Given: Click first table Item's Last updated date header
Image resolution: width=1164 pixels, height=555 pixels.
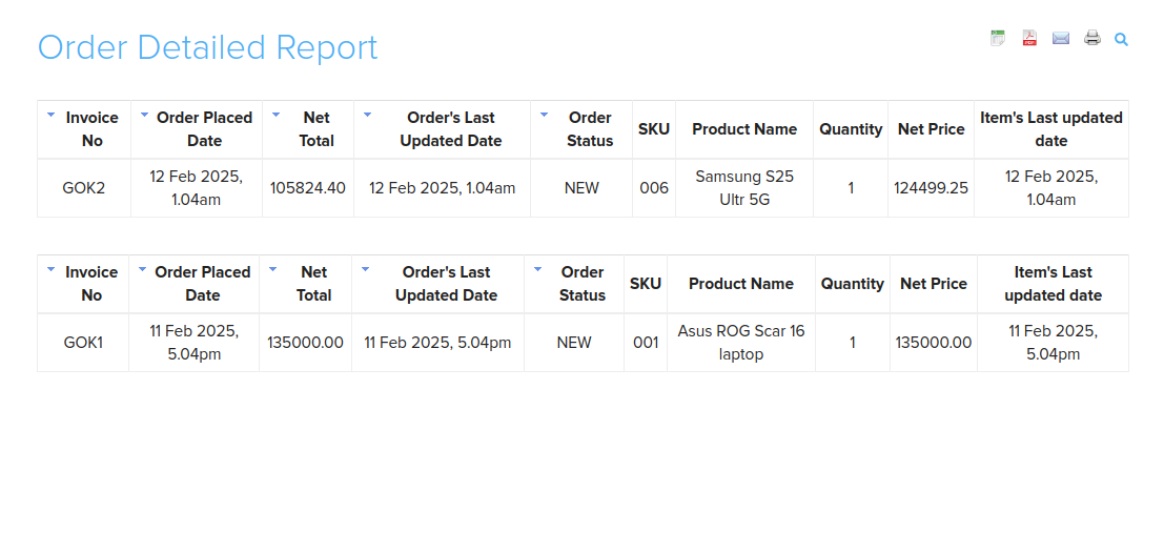Looking at the screenshot, I should coord(1051,129).
